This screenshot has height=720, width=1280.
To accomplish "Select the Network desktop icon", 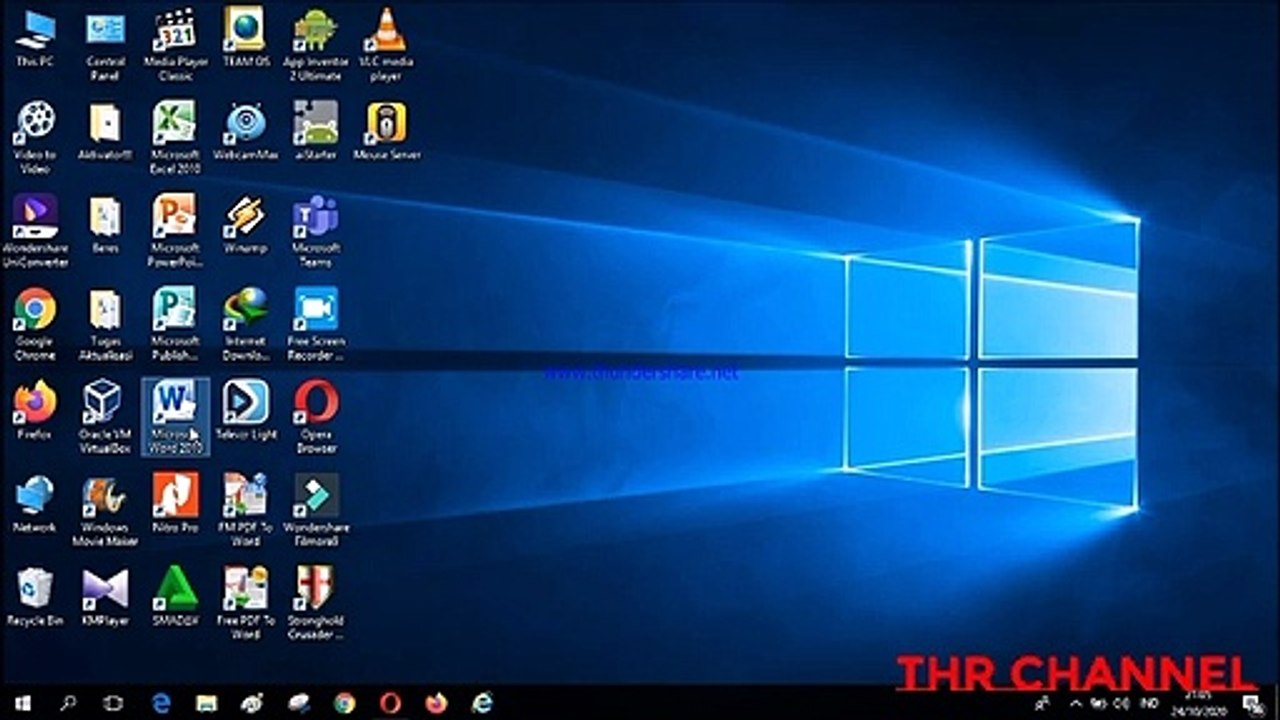I will tap(35, 503).
